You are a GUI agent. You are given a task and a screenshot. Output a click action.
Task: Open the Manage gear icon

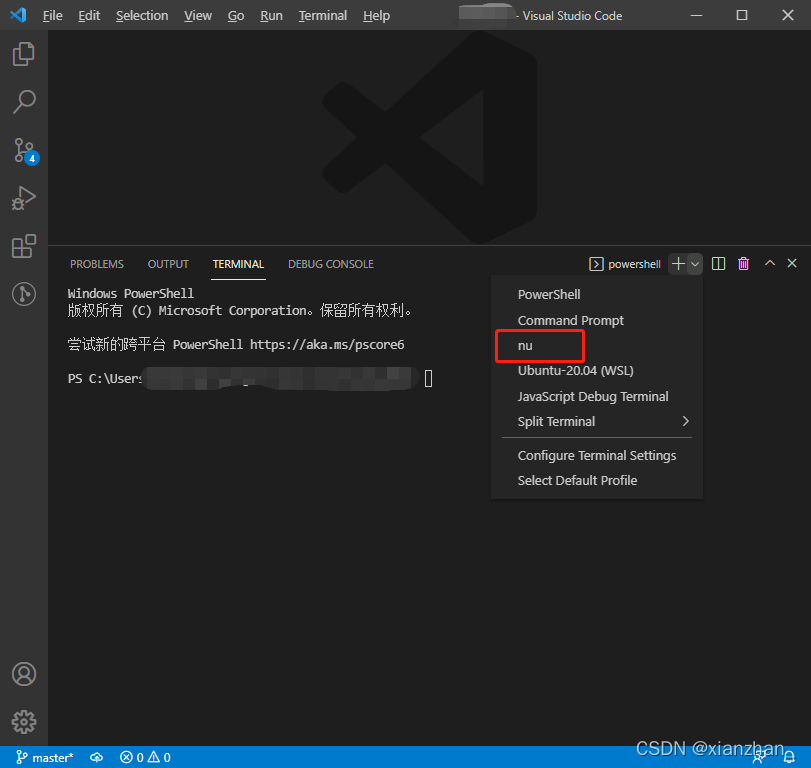tap(24, 721)
